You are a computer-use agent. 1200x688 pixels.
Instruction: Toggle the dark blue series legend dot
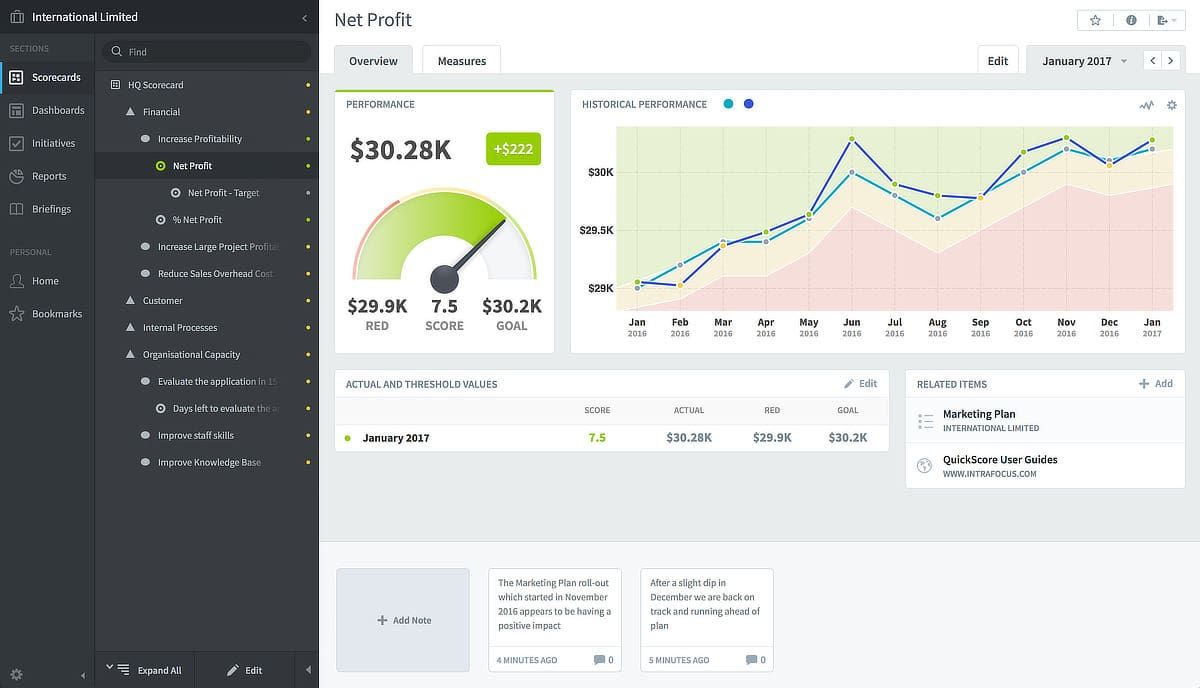pyautogui.click(x=749, y=104)
